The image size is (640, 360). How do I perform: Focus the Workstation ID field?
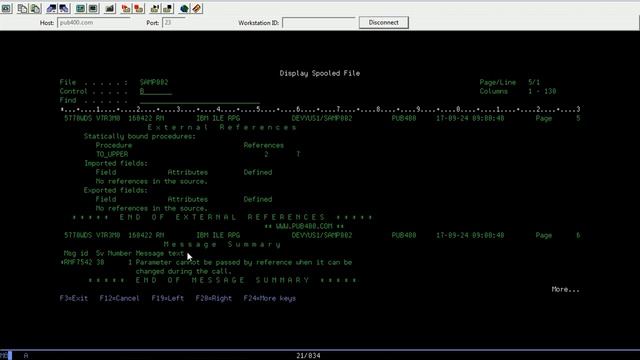[319, 22]
